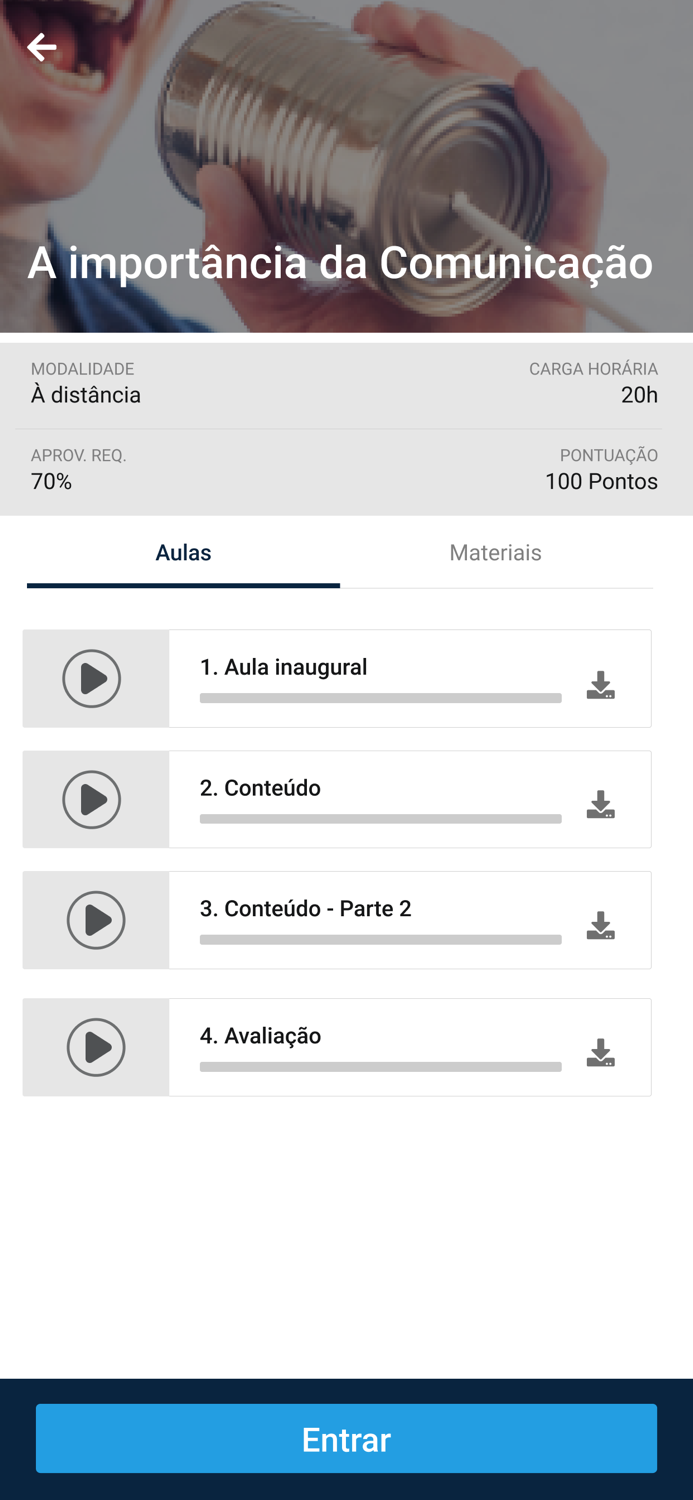Open the course cover image
The width and height of the screenshot is (693, 1500).
[x=346, y=150]
